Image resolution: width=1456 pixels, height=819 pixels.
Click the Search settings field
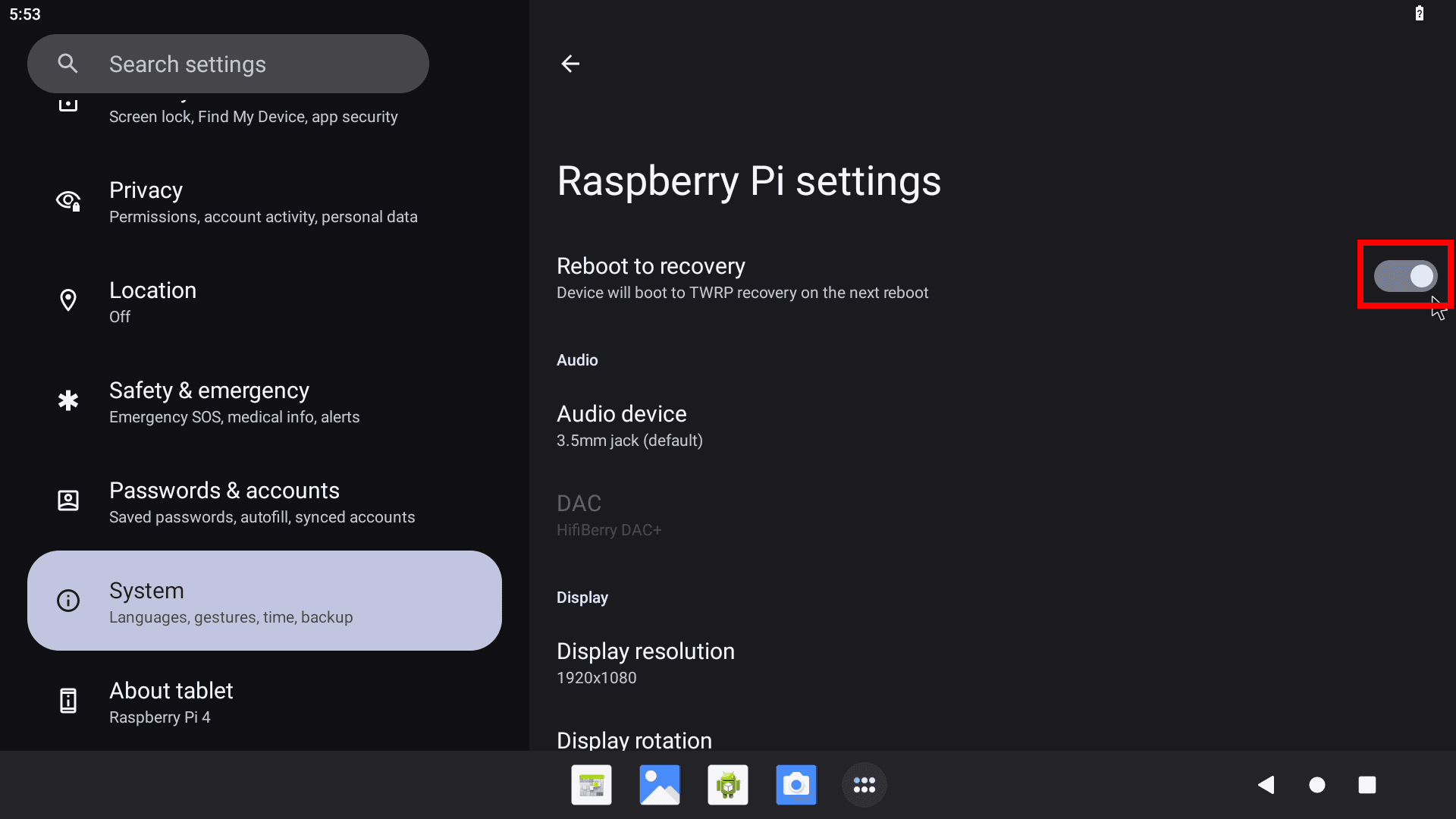tap(228, 64)
